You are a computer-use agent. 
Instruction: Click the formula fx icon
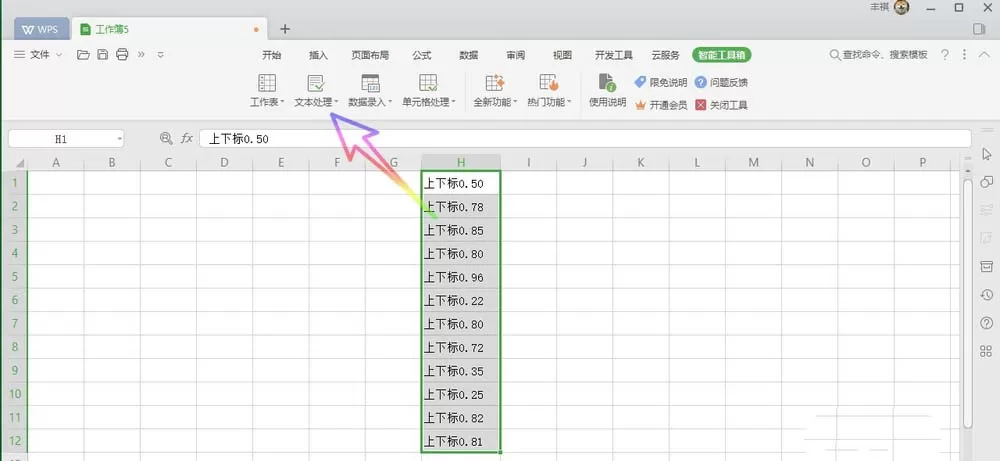(187, 138)
